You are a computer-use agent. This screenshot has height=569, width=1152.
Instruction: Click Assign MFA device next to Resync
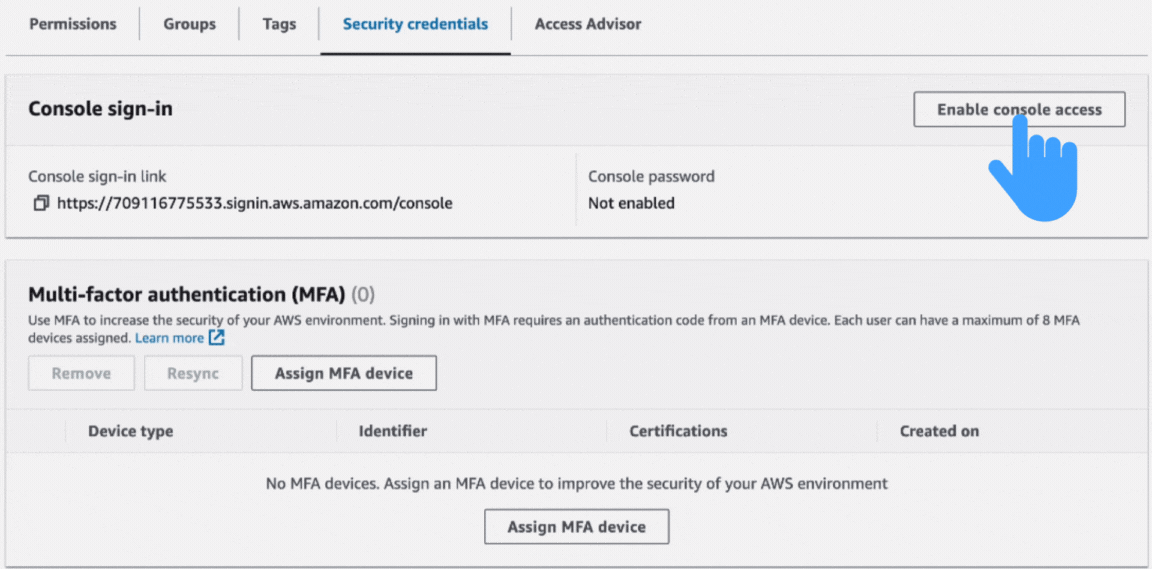[x=343, y=373]
